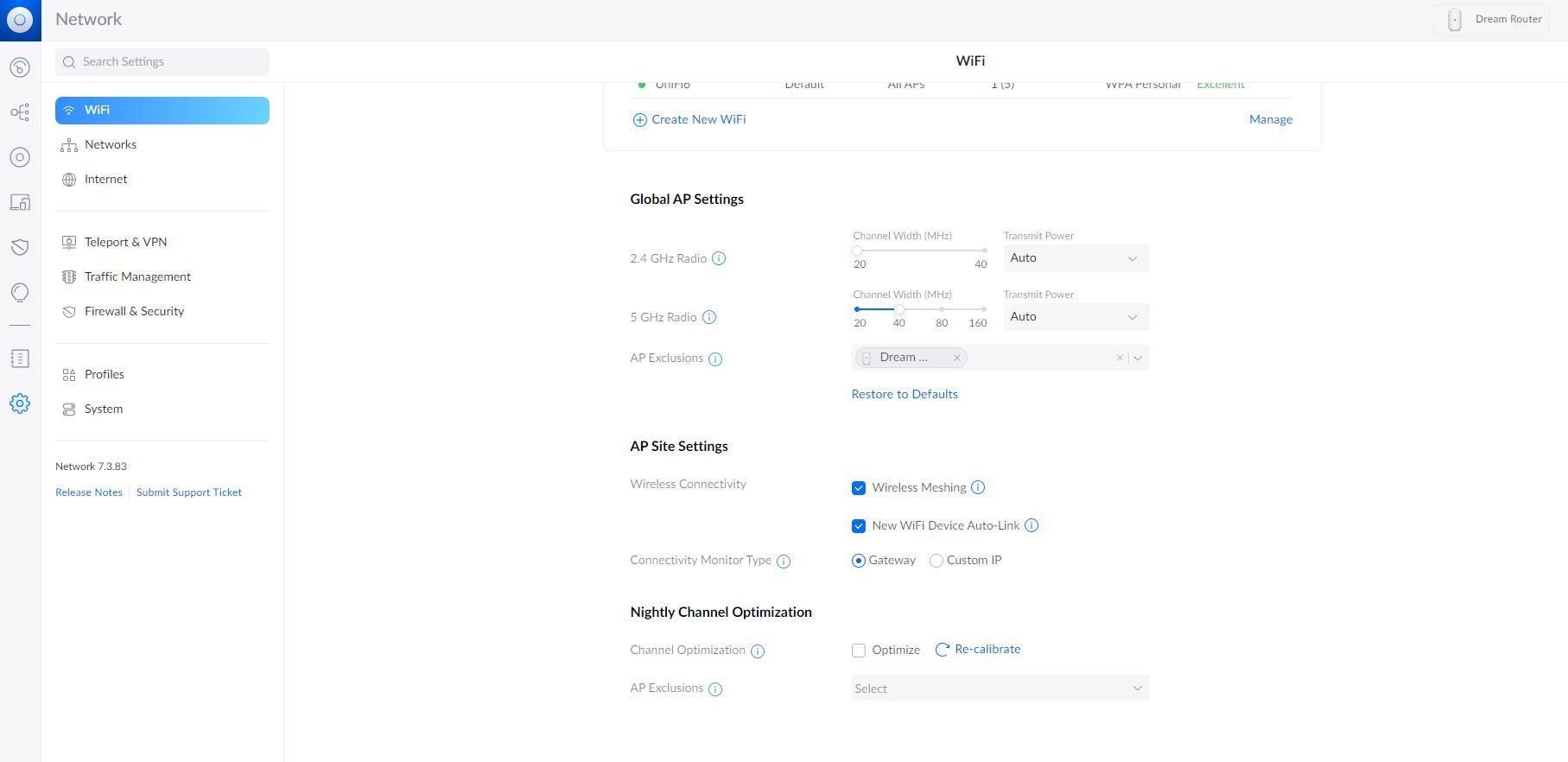Click info icon beside Connectivity Monitor Type
This screenshot has height=762, width=1568.
click(784, 562)
